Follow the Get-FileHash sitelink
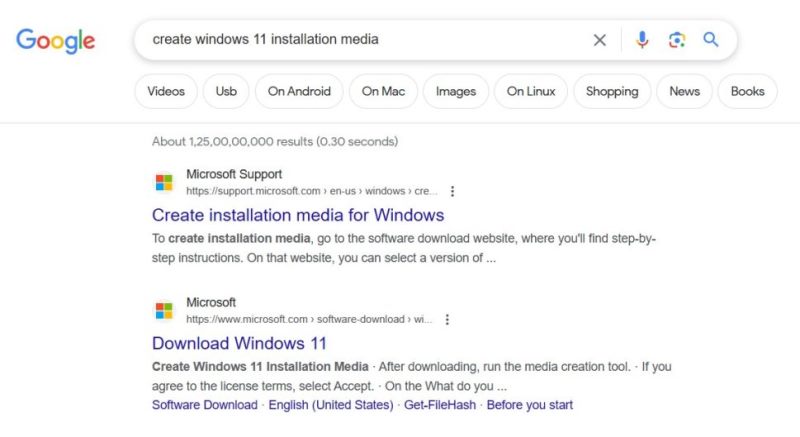Viewport: 800px width, 437px height. click(440, 405)
